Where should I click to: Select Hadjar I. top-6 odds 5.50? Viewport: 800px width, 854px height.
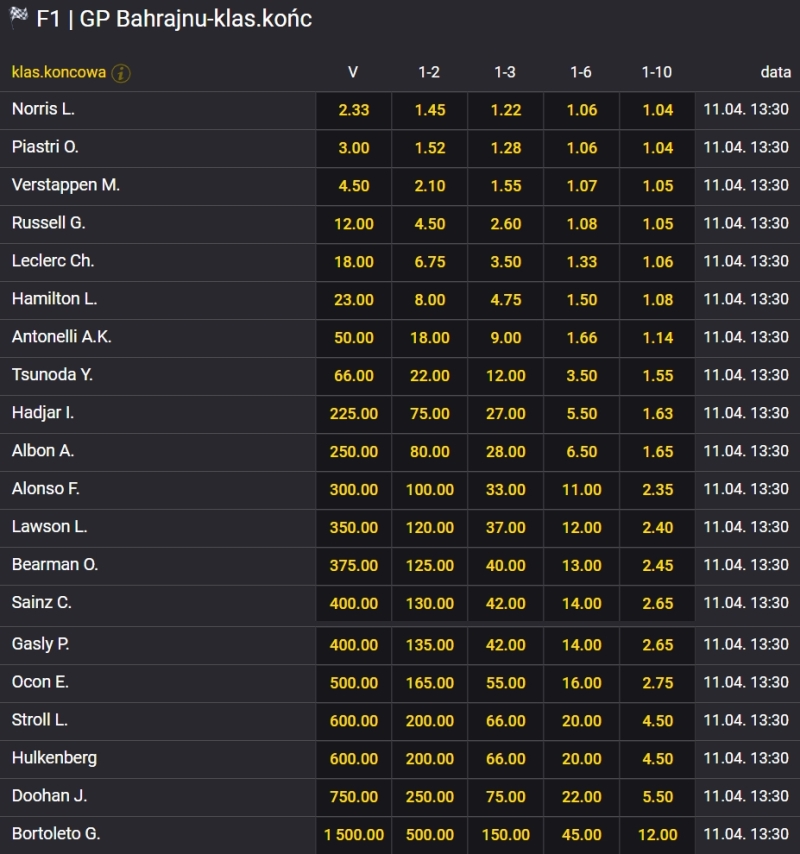582,414
